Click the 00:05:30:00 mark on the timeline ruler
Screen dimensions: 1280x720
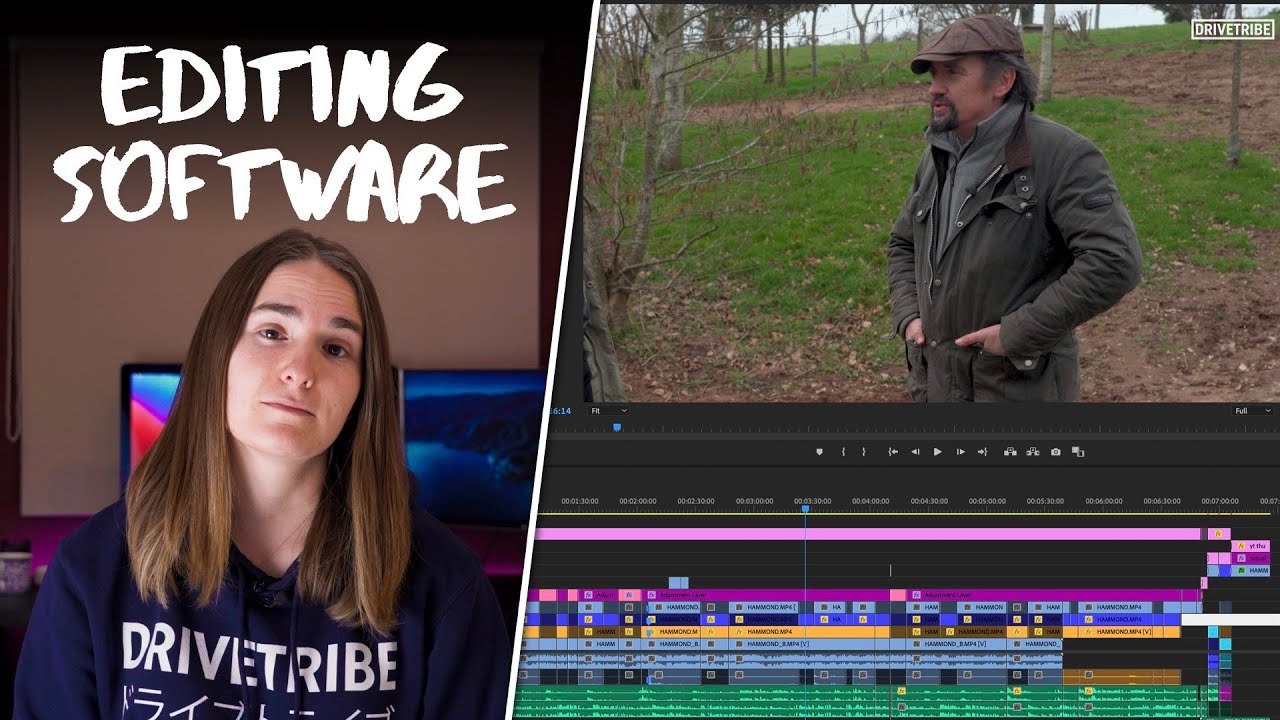[x=1045, y=501]
